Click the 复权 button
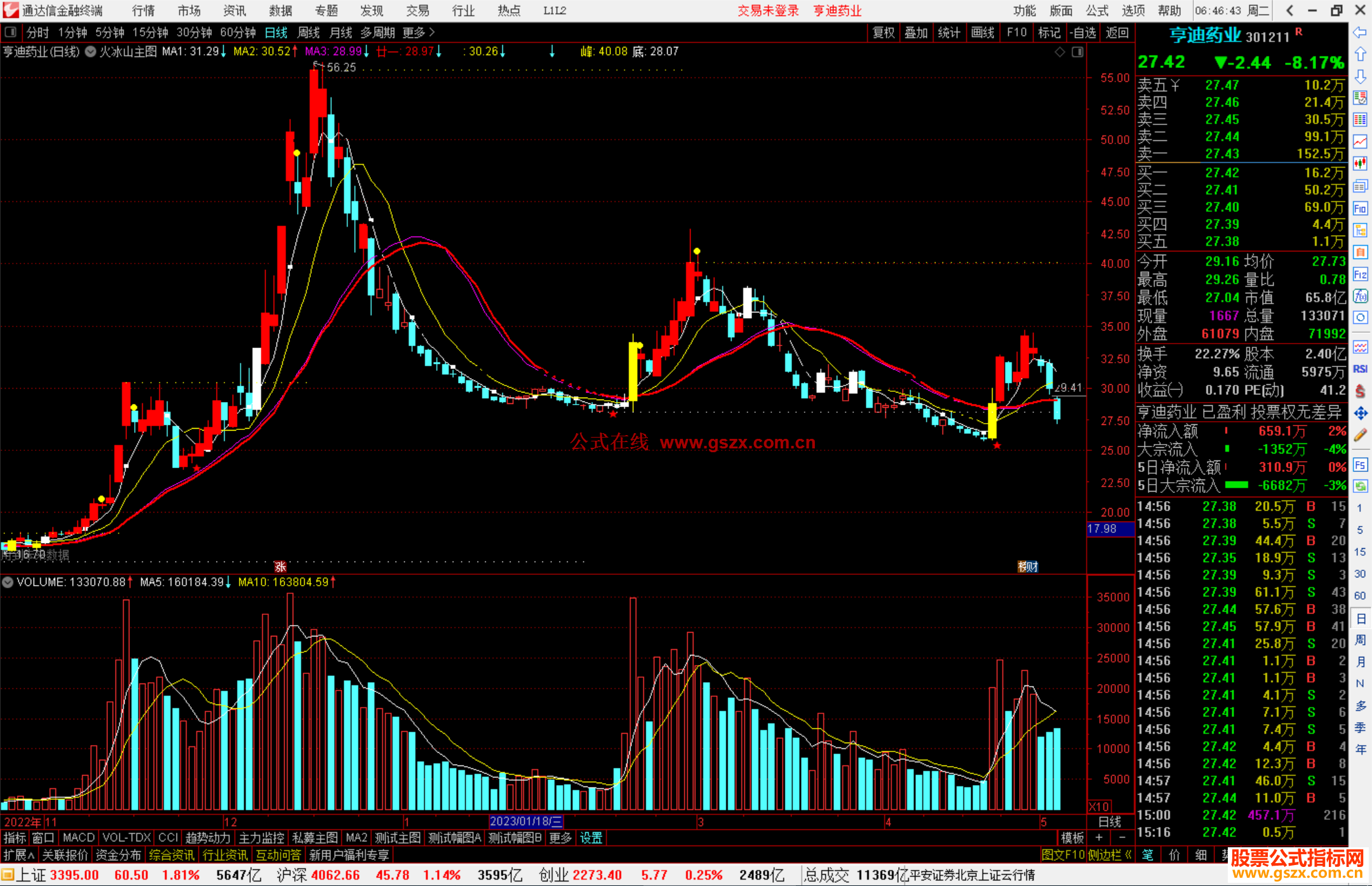Viewport: 1372px width, 886px height. [884, 32]
